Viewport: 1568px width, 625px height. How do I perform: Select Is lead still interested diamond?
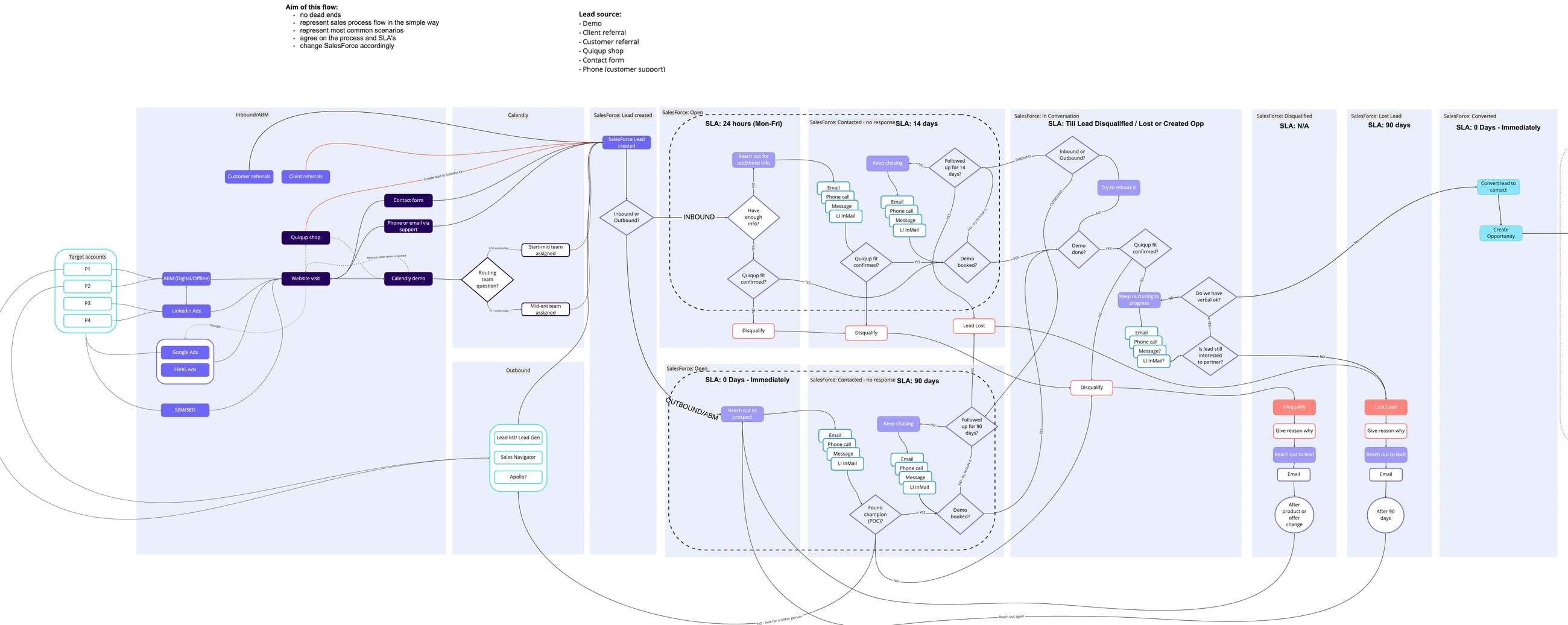coord(1210,356)
